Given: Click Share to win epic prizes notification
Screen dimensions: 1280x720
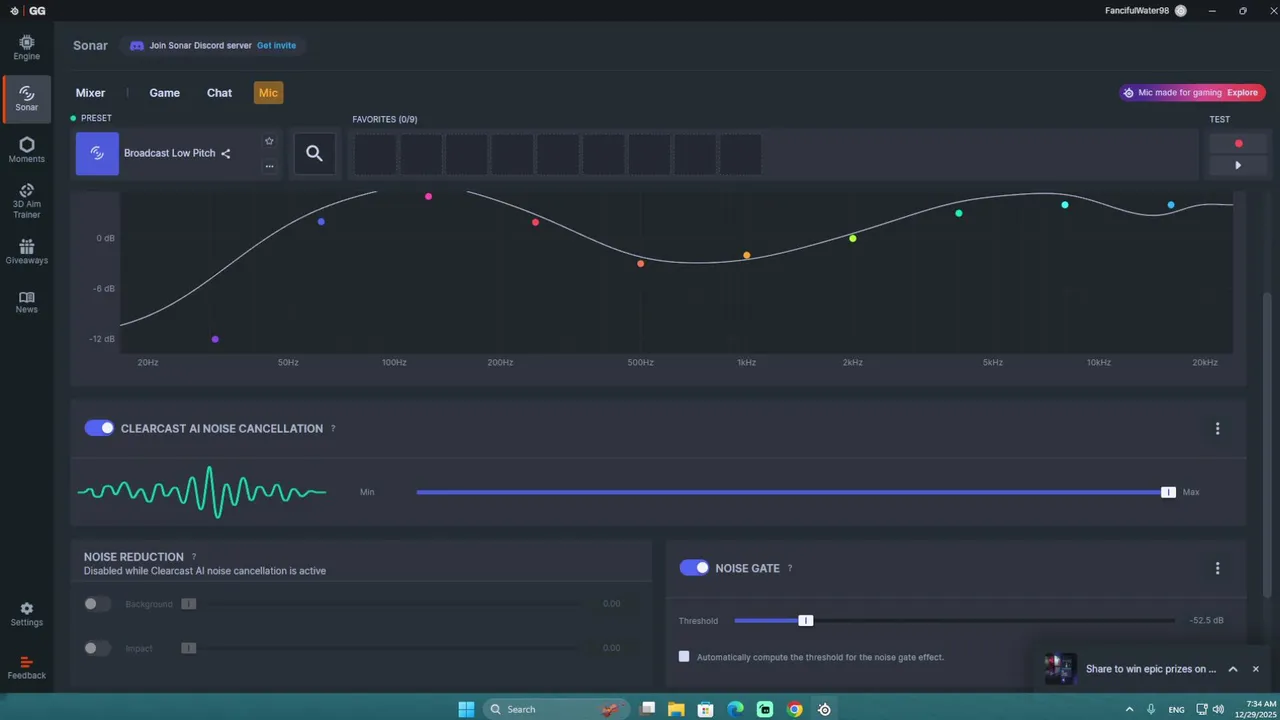Looking at the screenshot, I should coord(1151,669).
